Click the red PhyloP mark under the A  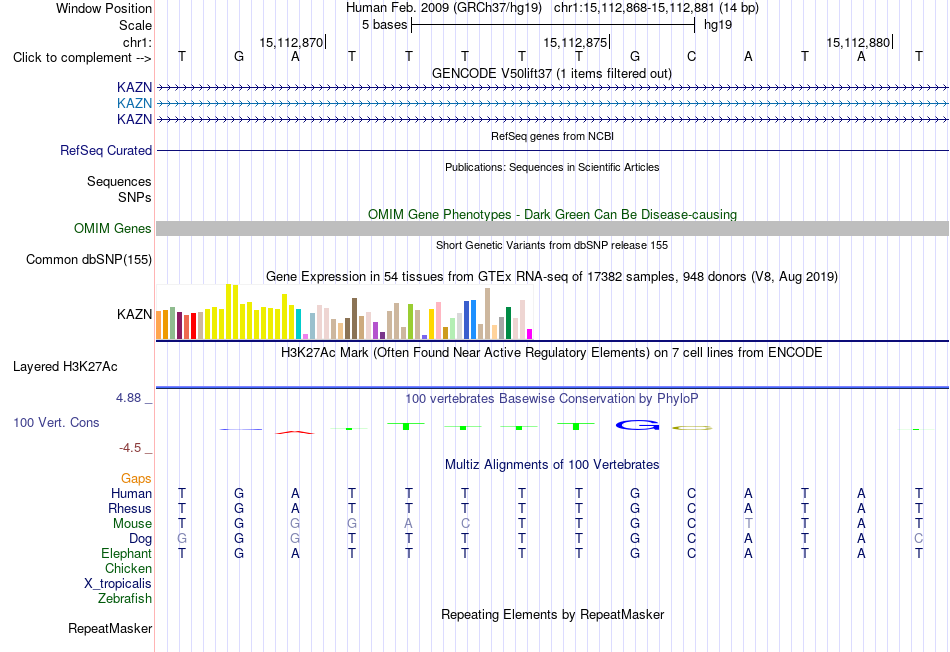(x=295, y=433)
